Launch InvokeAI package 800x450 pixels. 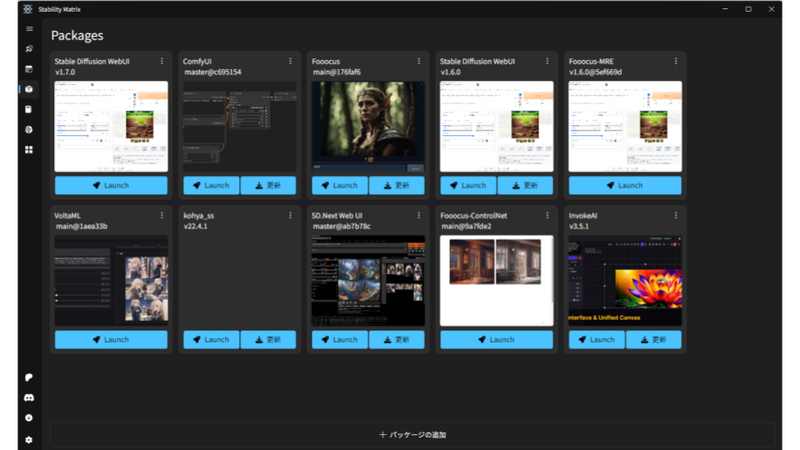(x=597, y=339)
